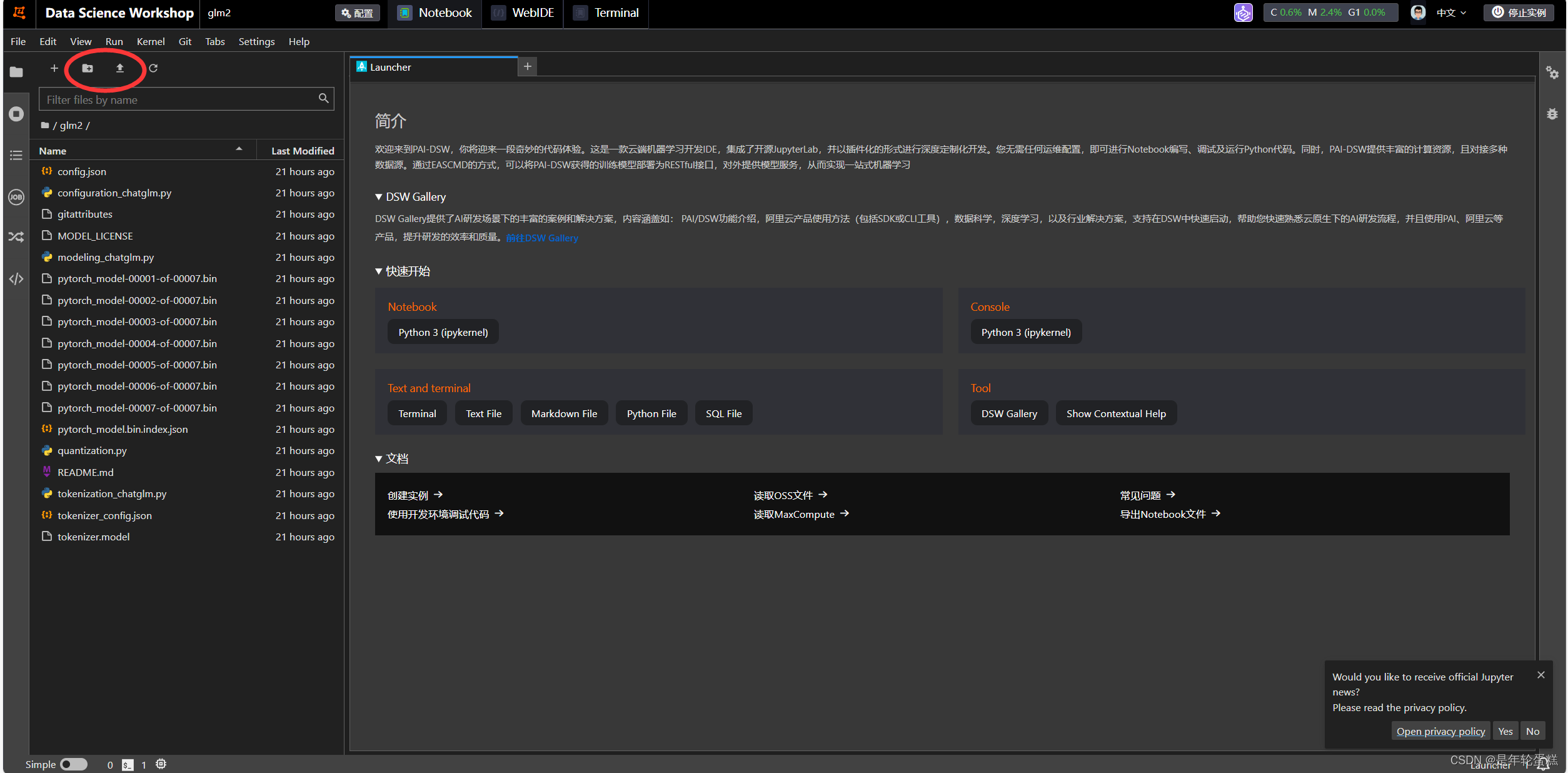Select the Launcher tab
This screenshot has width=1568, height=773.
[433, 67]
